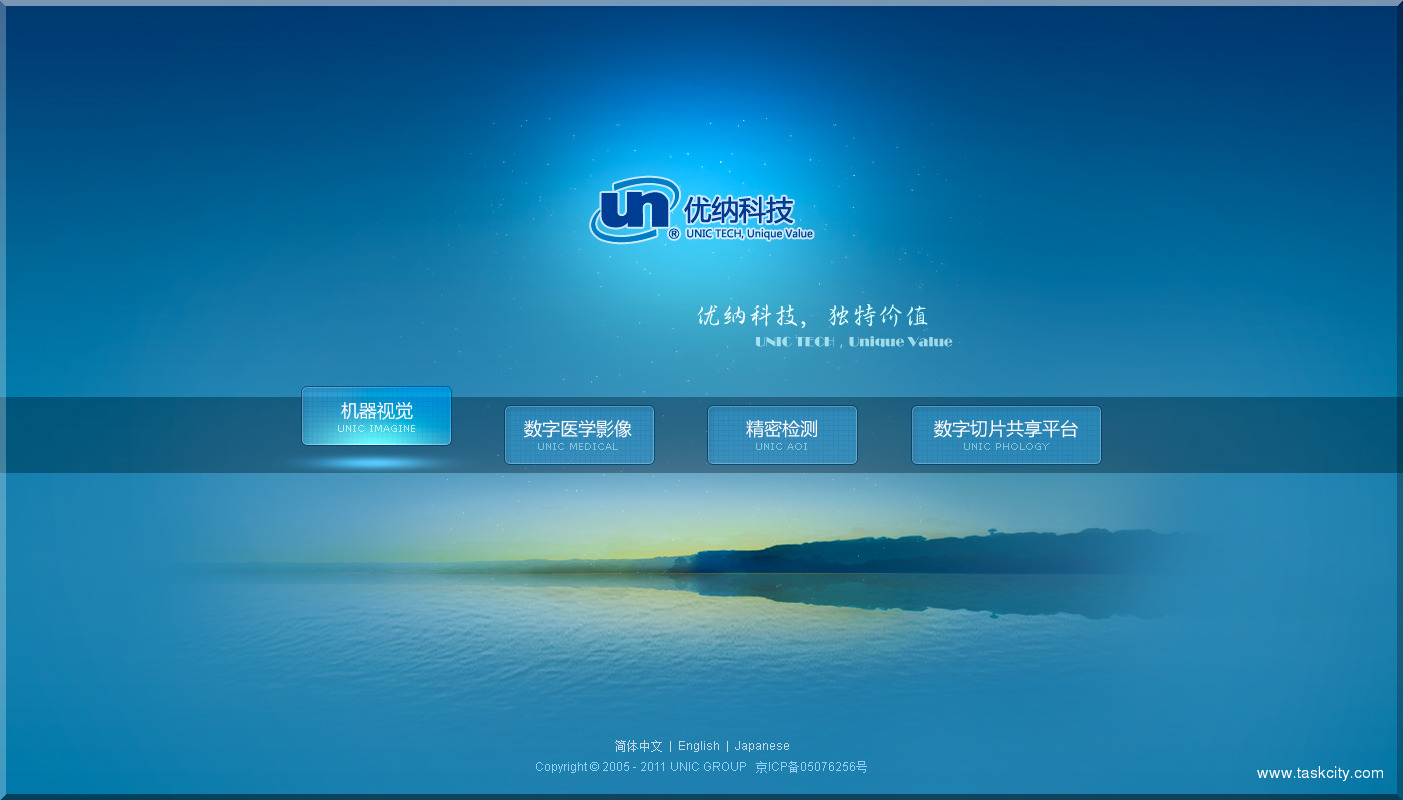
Task: Open the 机器视觉 UNIC IMAGINE section
Action: tap(376, 416)
